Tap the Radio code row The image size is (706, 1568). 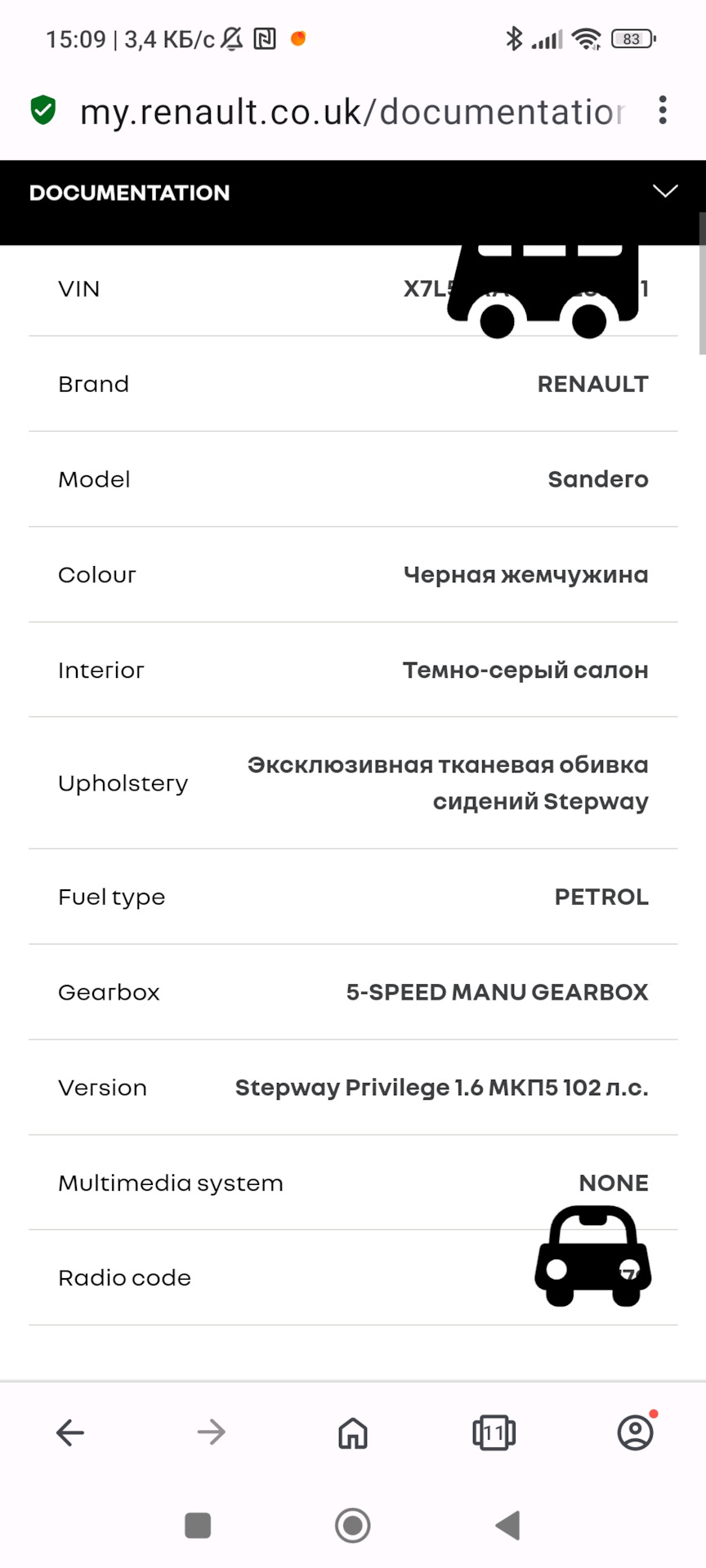pos(353,1278)
